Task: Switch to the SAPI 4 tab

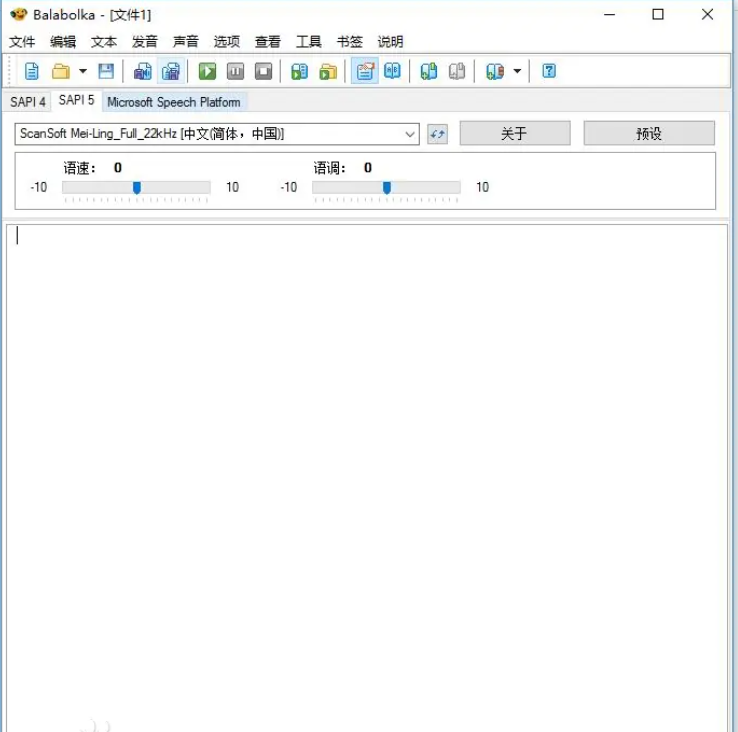Action: pos(28,102)
